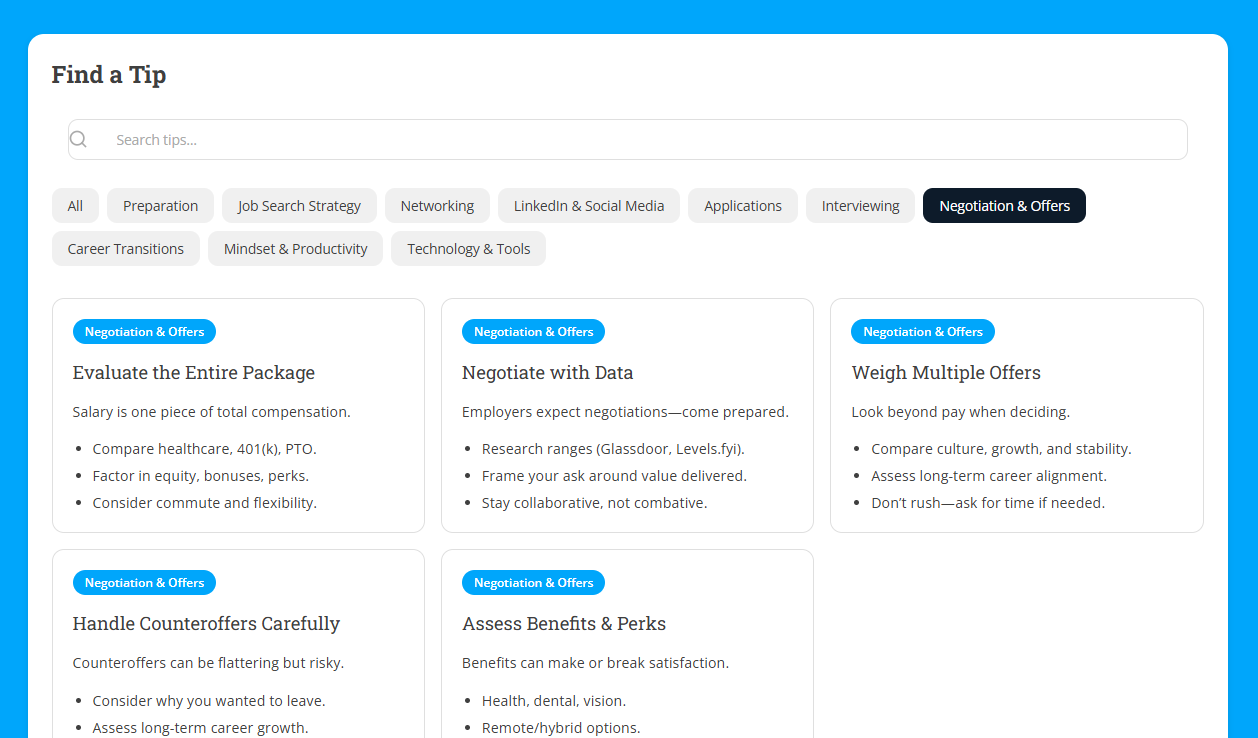Click the badge on Assess Benefits & Perks card
1258x738 pixels.
(533, 582)
